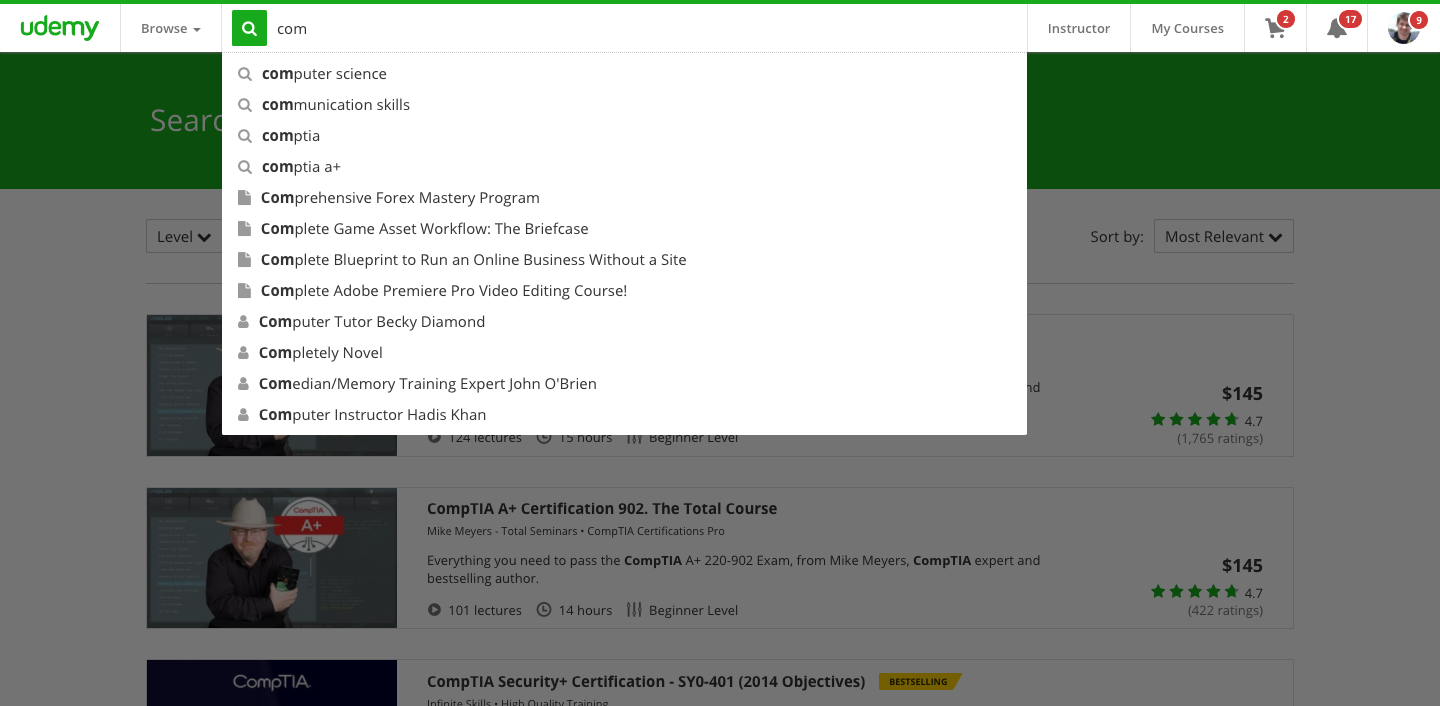1440x706 pixels.
Task: Click the person icon beside Computer Tutor Becky Diamond
Action: (x=243, y=322)
